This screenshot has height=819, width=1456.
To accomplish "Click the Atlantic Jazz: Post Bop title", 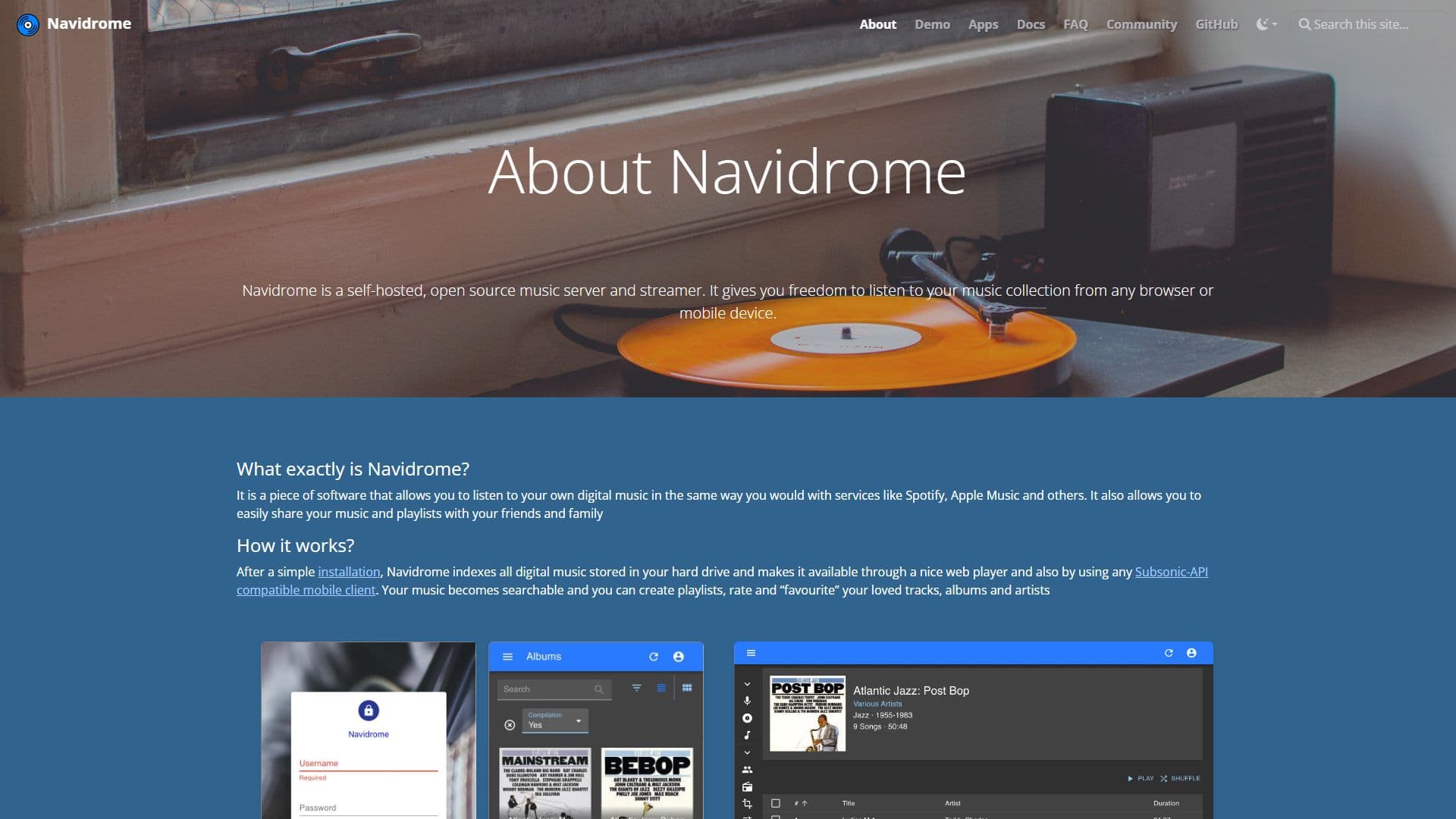I will point(911,691).
